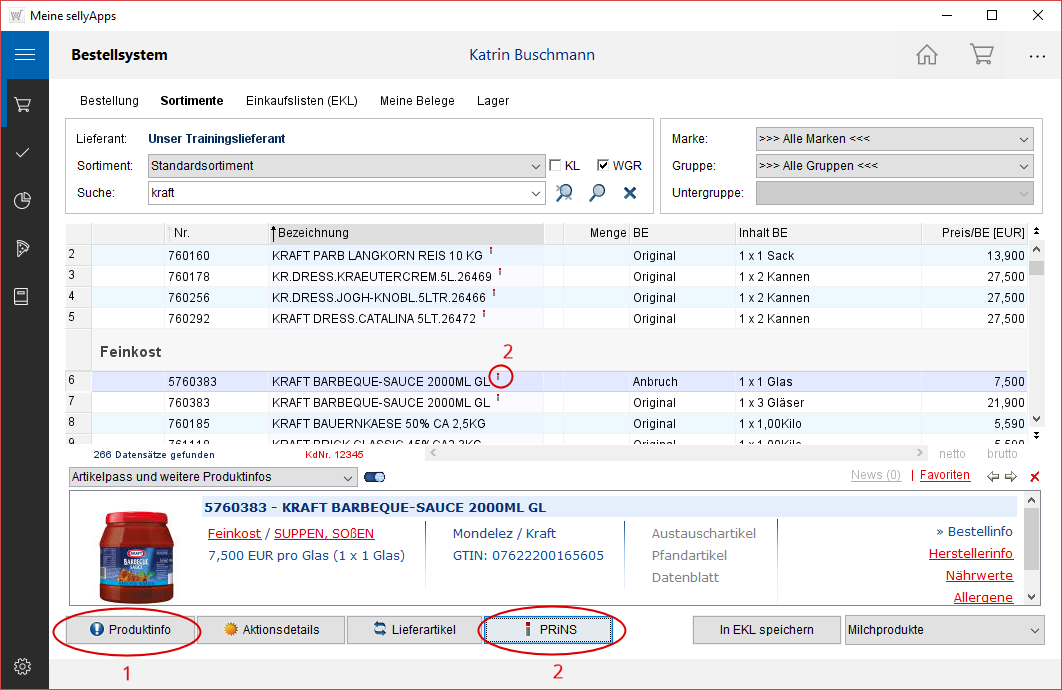Click the pie chart sidebar icon
Image resolution: width=1062 pixels, height=690 pixels.
pos(24,201)
